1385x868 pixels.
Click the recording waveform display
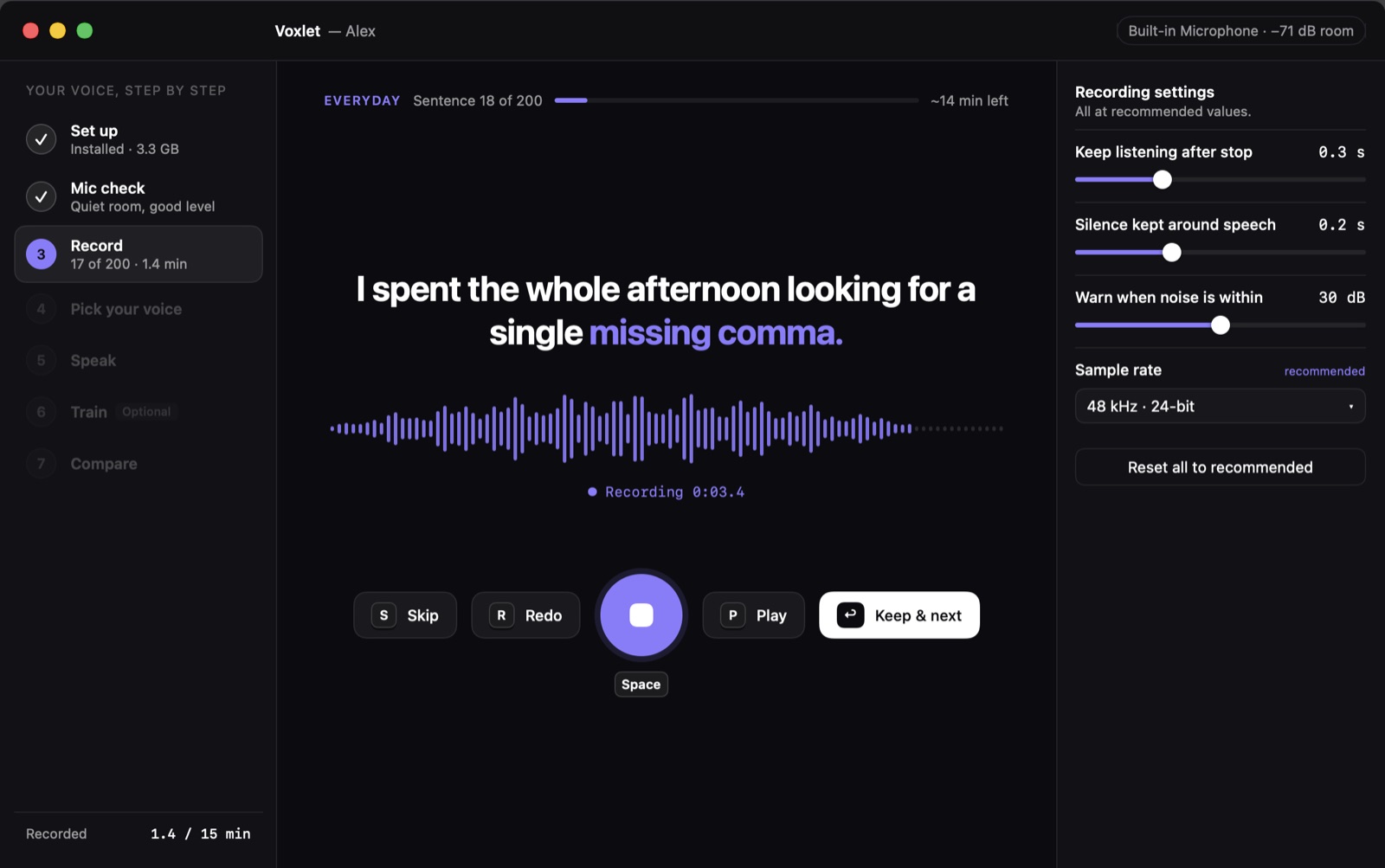click(x=667, y=428)
